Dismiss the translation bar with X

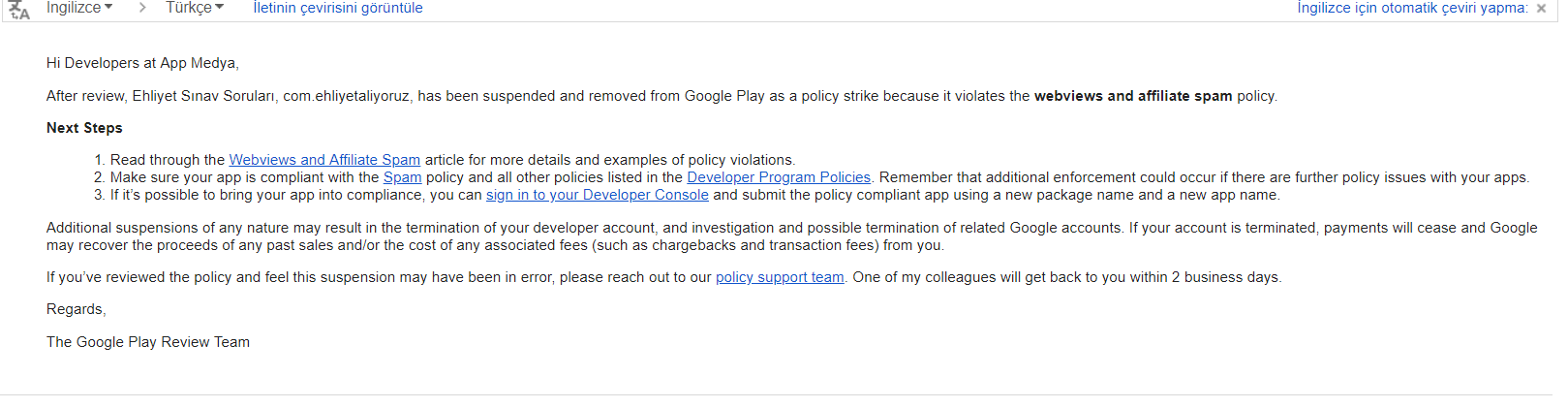1541,9
